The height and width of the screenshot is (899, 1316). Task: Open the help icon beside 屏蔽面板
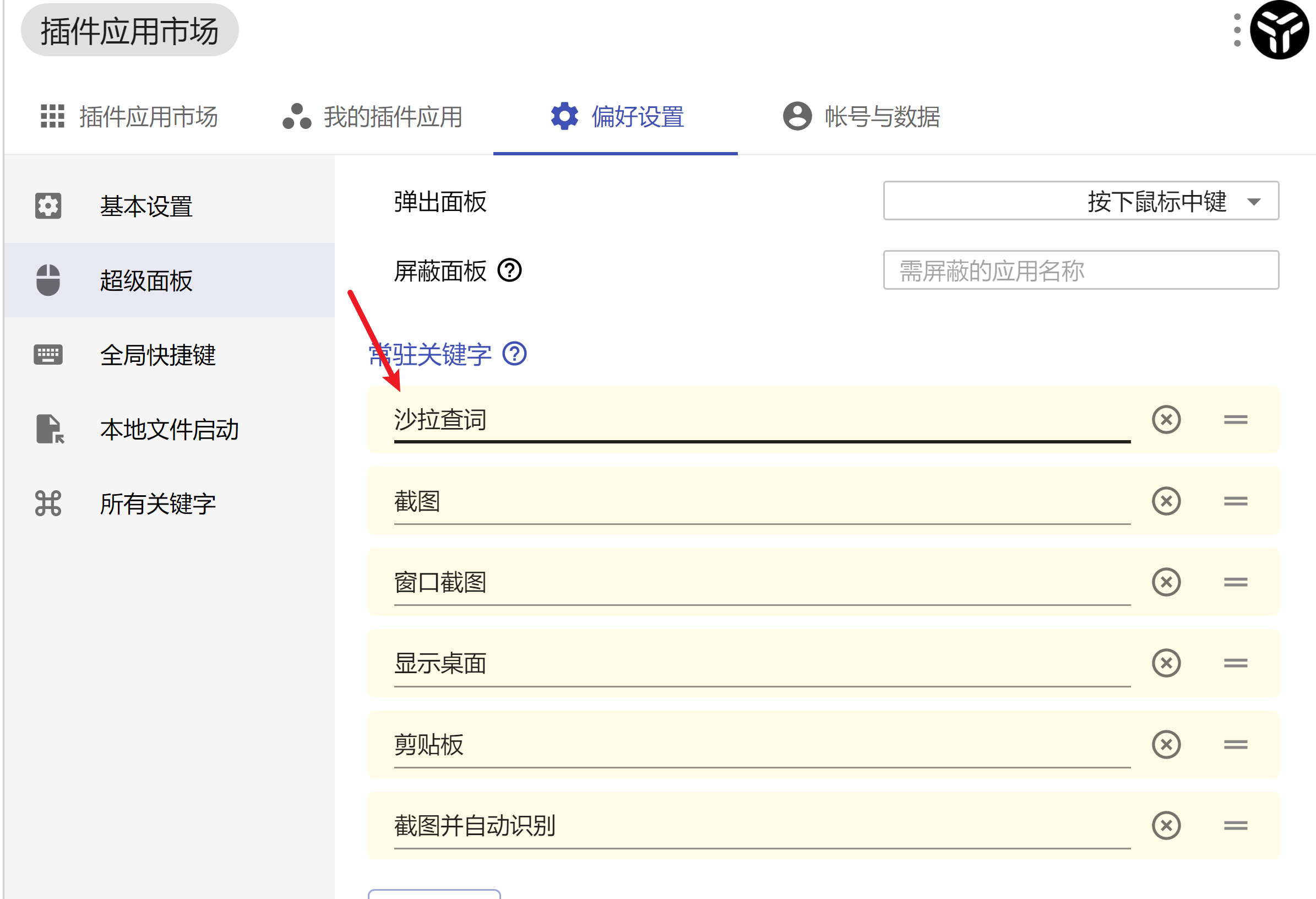point(511,272)
